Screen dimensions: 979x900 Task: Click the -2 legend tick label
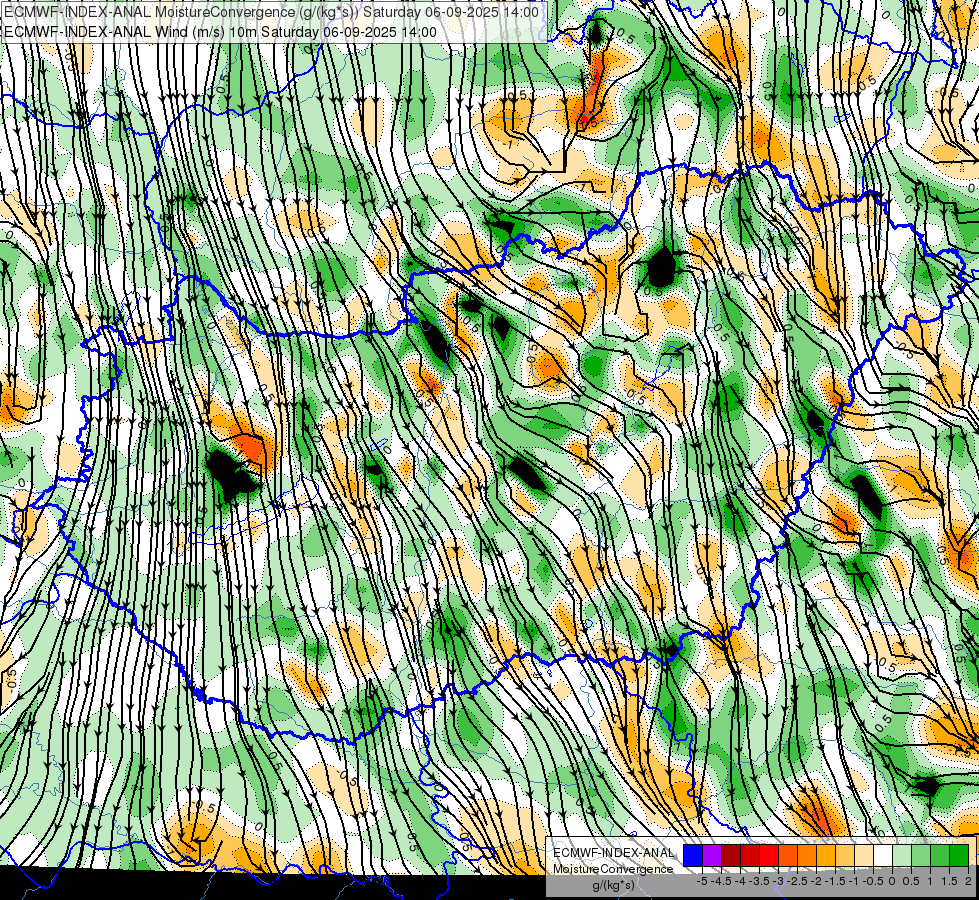click(816, 881)
